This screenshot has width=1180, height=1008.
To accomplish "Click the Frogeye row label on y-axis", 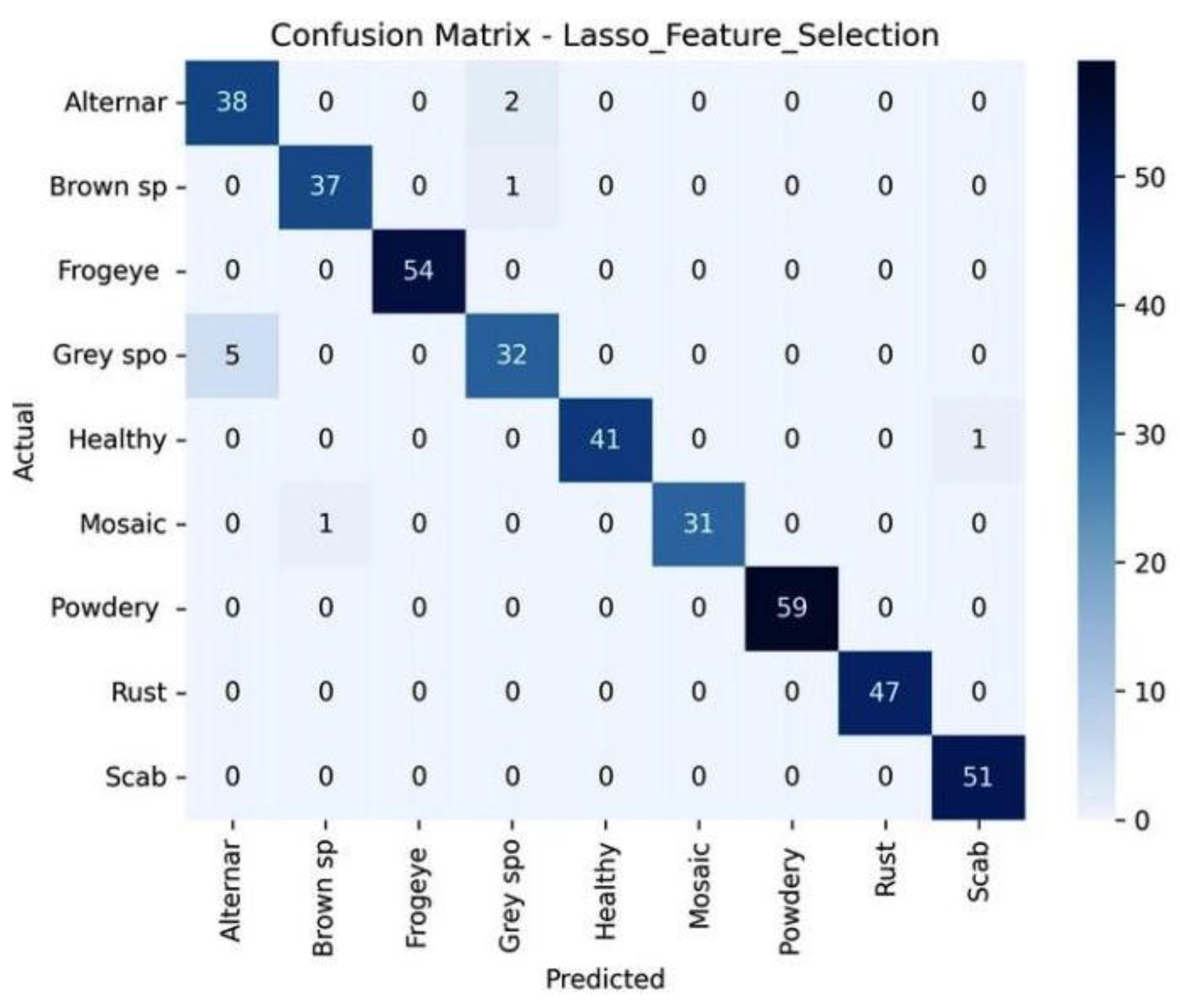I will click(109, 271).
